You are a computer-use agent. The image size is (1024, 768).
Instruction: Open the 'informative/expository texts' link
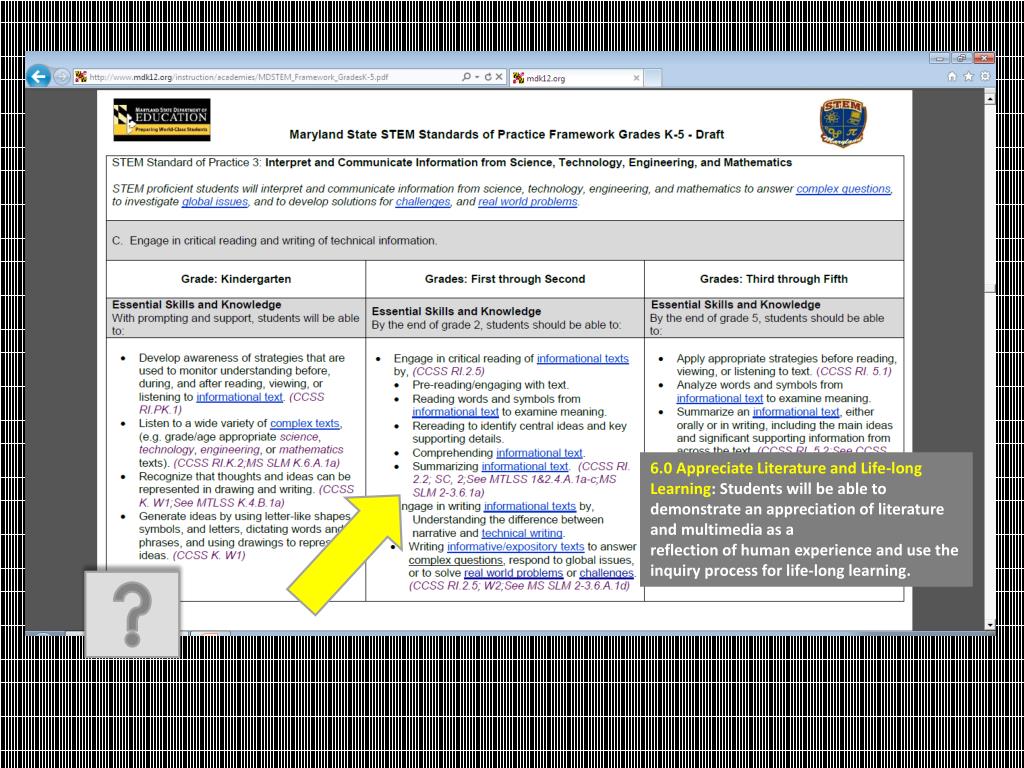click(515, 547)
